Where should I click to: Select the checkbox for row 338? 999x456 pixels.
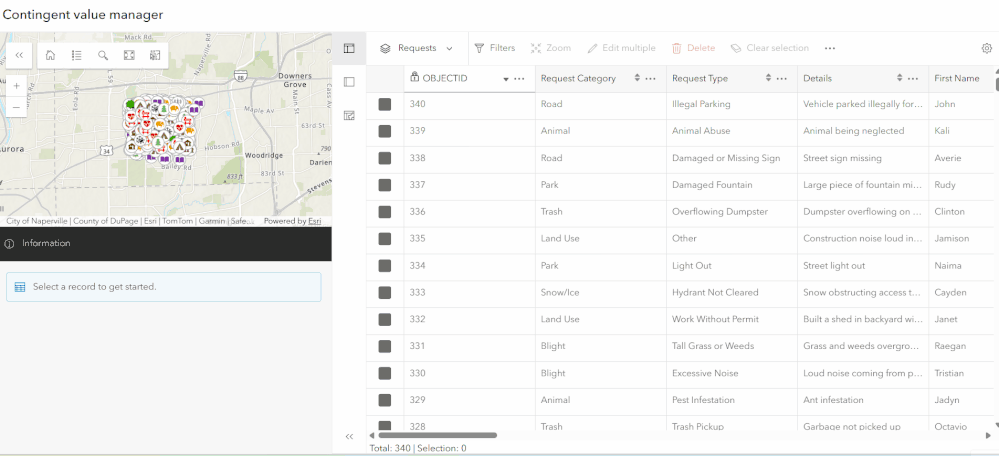click(x=385, y=158)
